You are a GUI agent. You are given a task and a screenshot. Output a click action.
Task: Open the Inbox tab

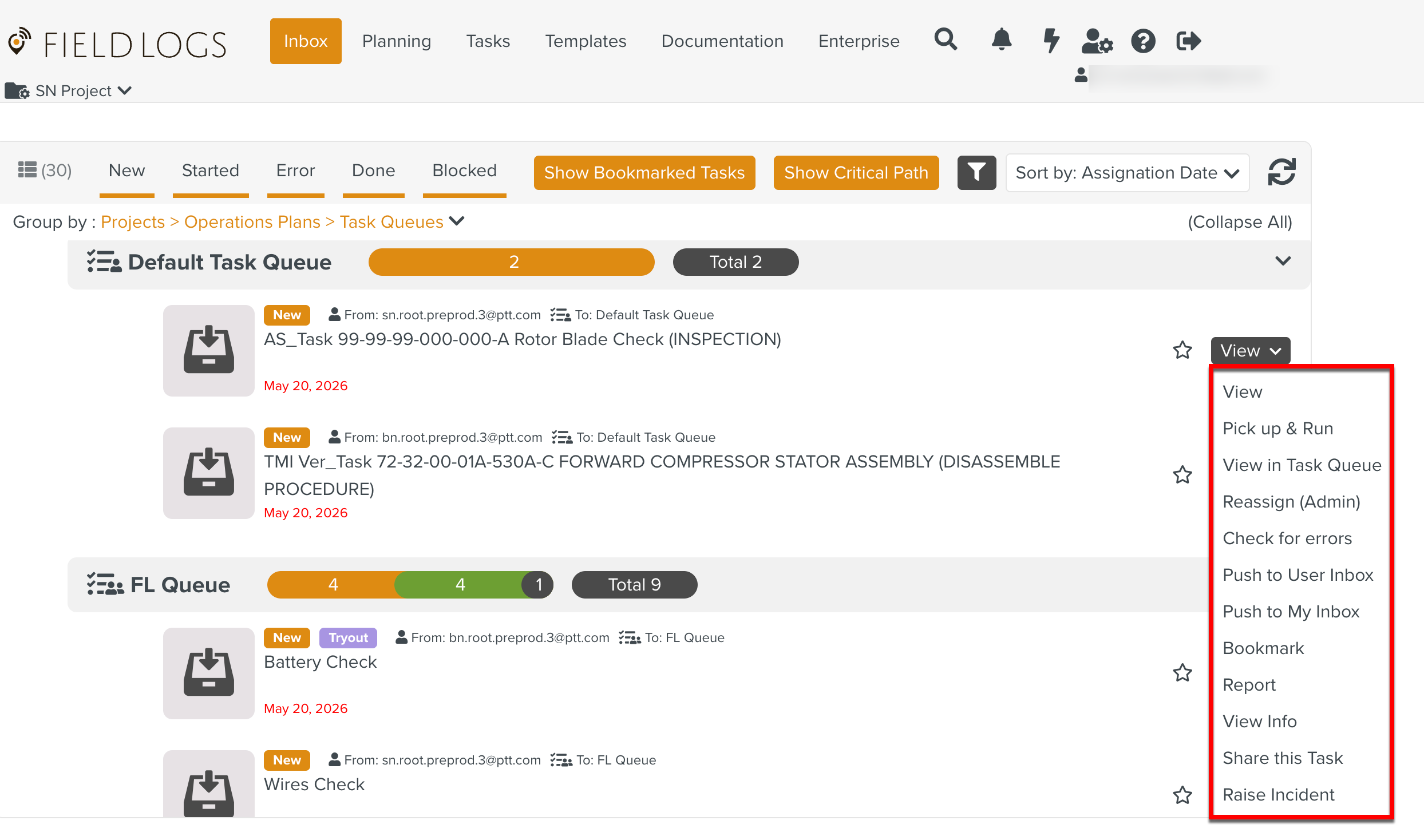[306, 41]
